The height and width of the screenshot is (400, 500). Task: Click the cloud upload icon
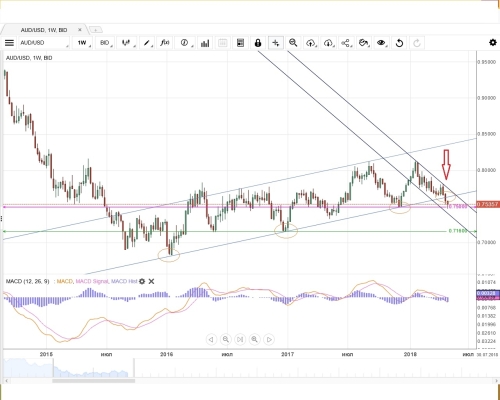pyautogui.click(x=311, y=43)
